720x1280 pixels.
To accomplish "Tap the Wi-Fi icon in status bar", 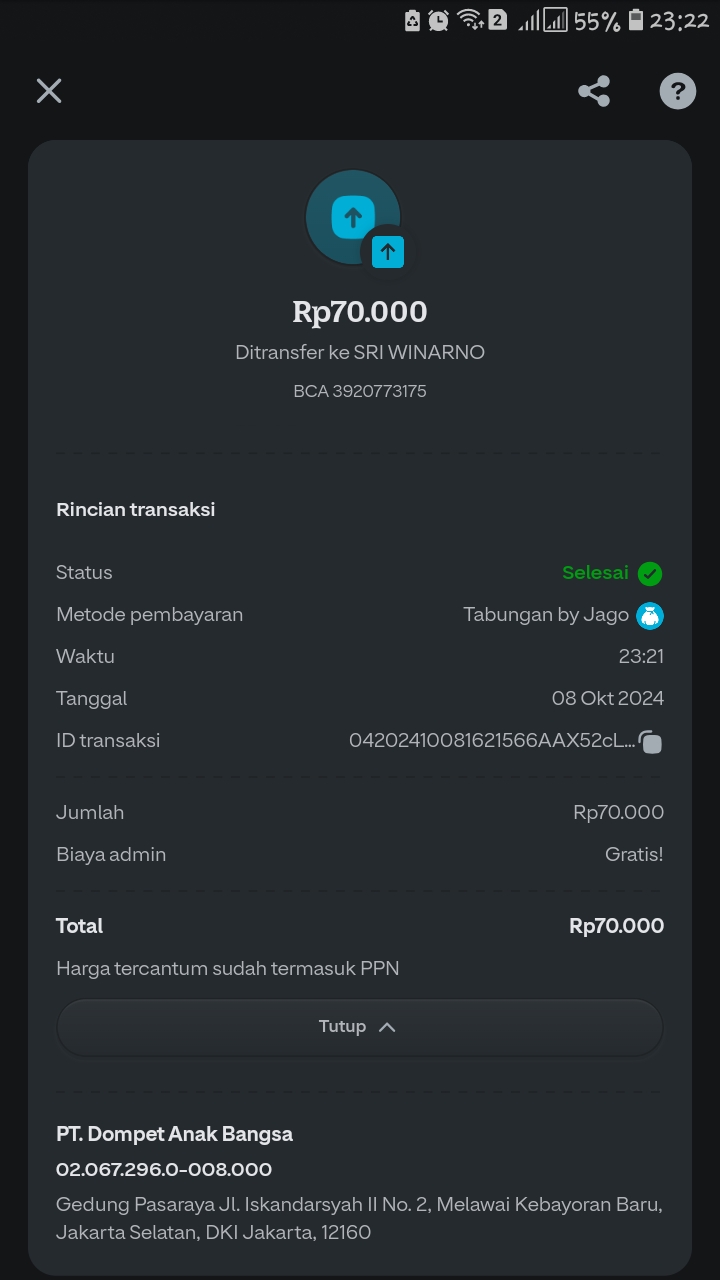I will [468, 20].
